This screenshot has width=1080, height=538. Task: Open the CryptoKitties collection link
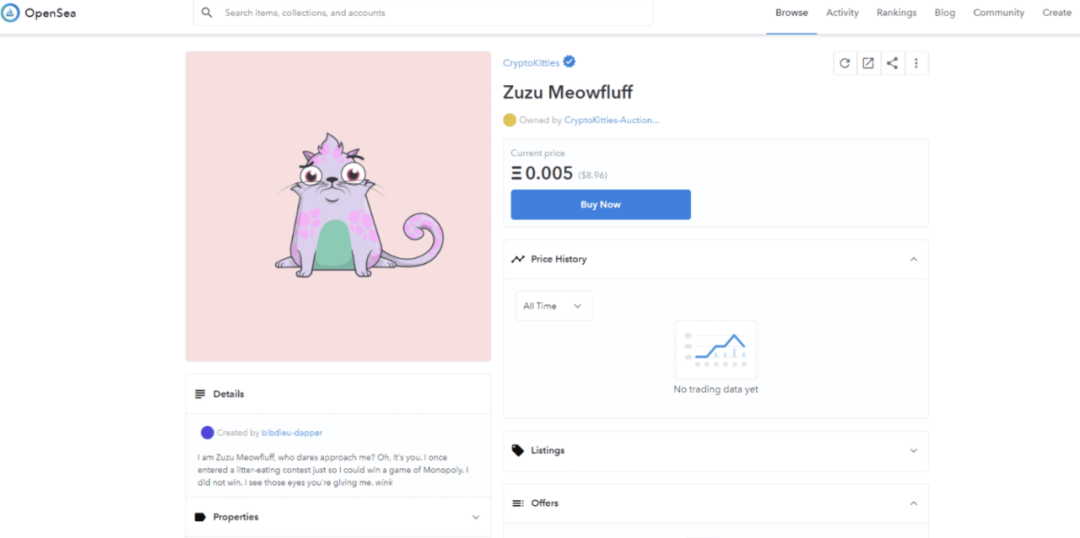tap(531, 63)
